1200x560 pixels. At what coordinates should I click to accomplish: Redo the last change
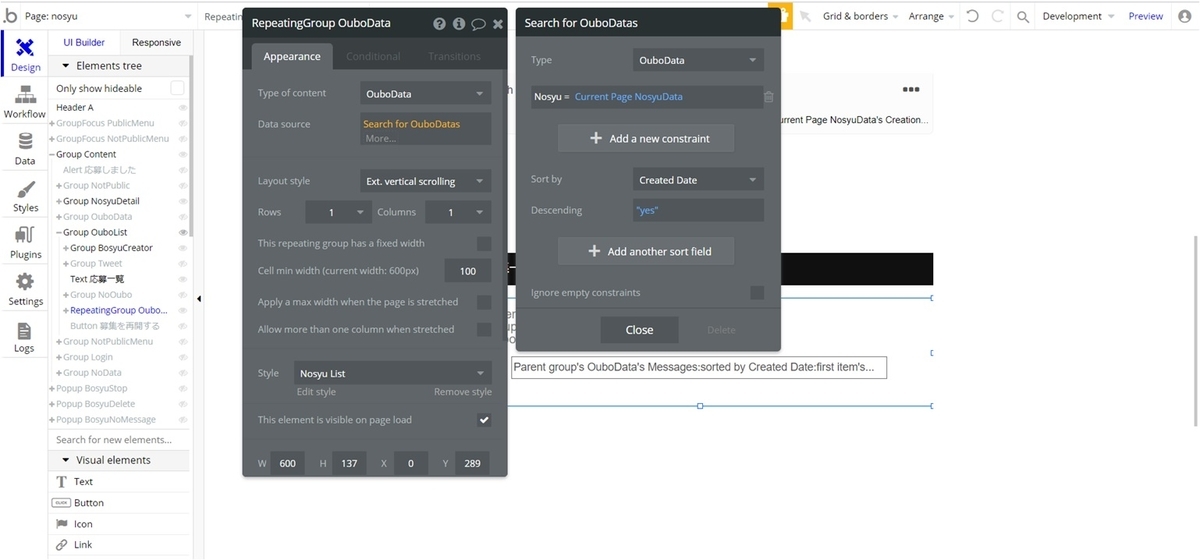pos(997,16)
